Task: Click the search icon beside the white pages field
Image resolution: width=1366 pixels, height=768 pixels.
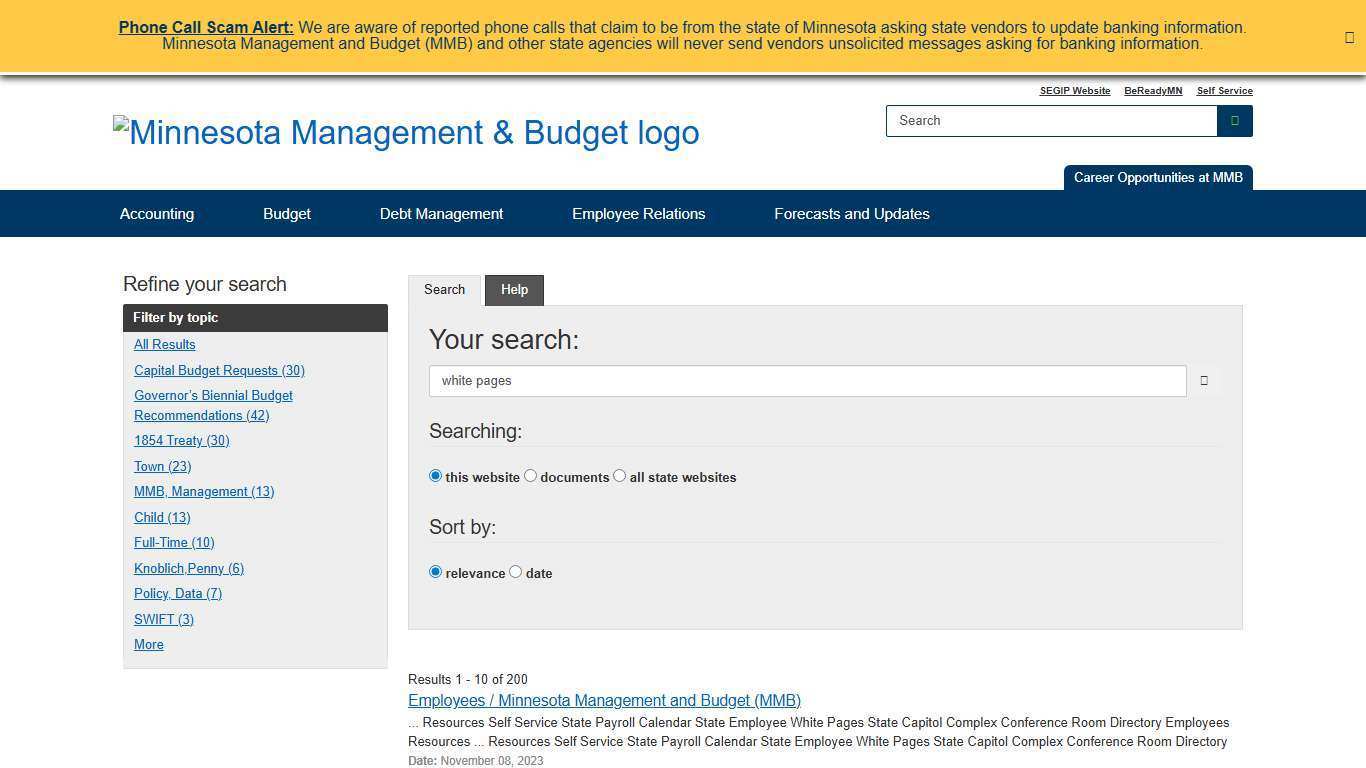Action: tap(1204, 380)
